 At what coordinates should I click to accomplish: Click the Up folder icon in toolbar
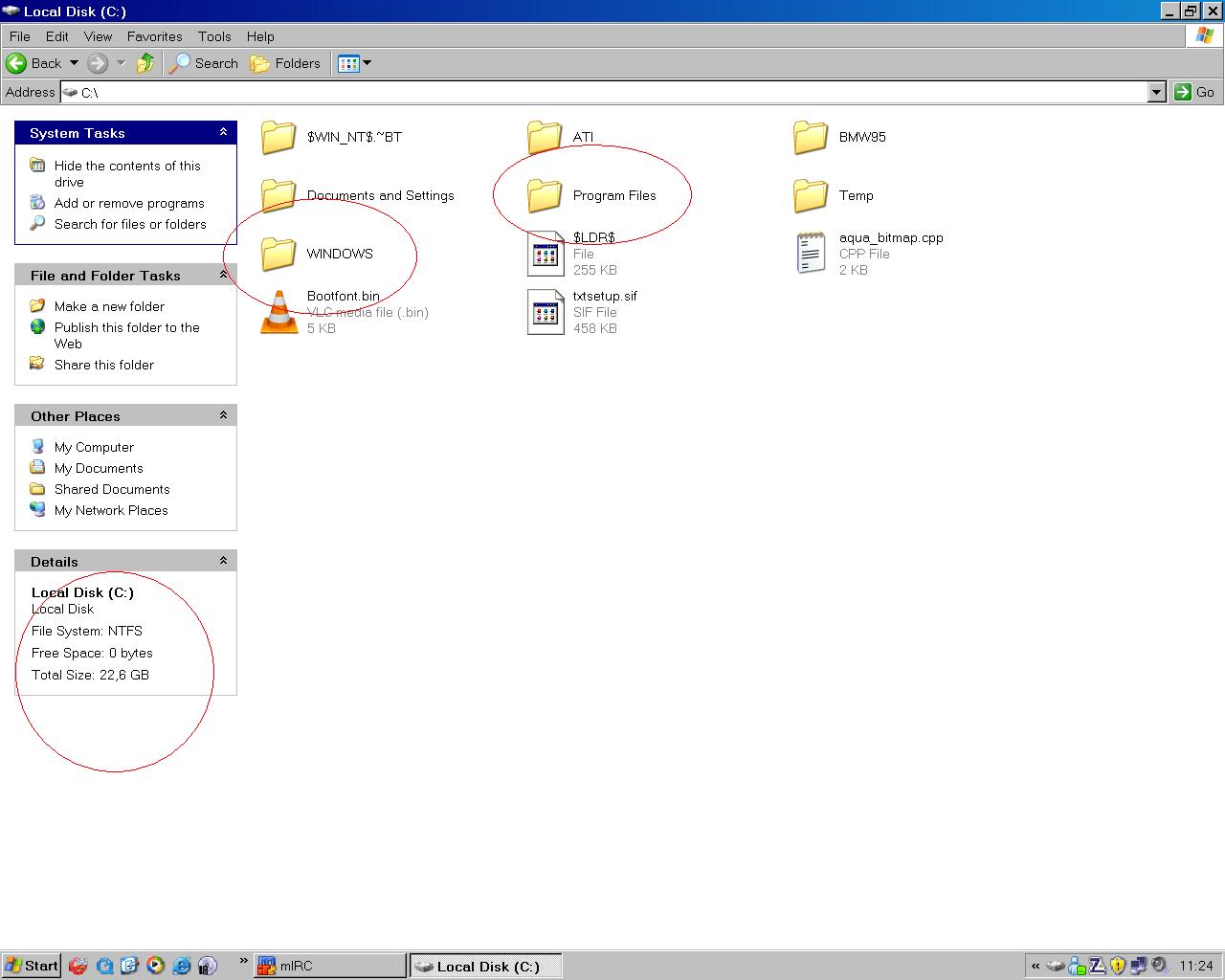click(145, 63)
